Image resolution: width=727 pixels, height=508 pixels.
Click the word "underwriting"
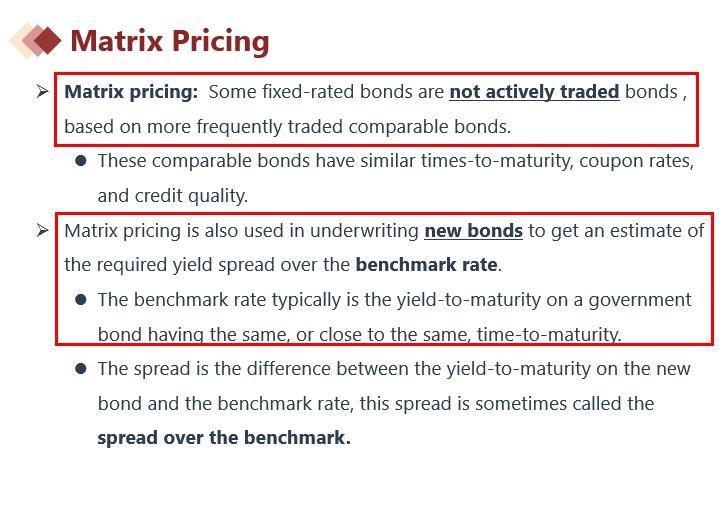click(x=367, y=231)
